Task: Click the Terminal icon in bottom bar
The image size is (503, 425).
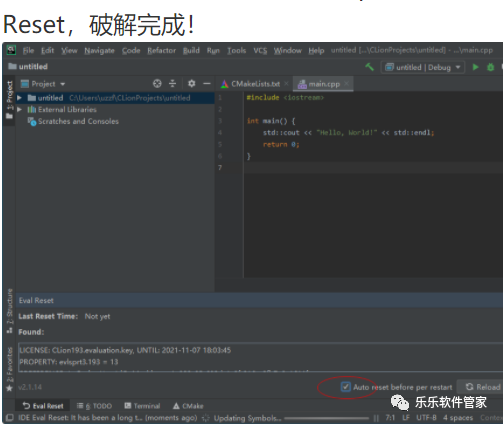Action: click(x=128, y=406)
